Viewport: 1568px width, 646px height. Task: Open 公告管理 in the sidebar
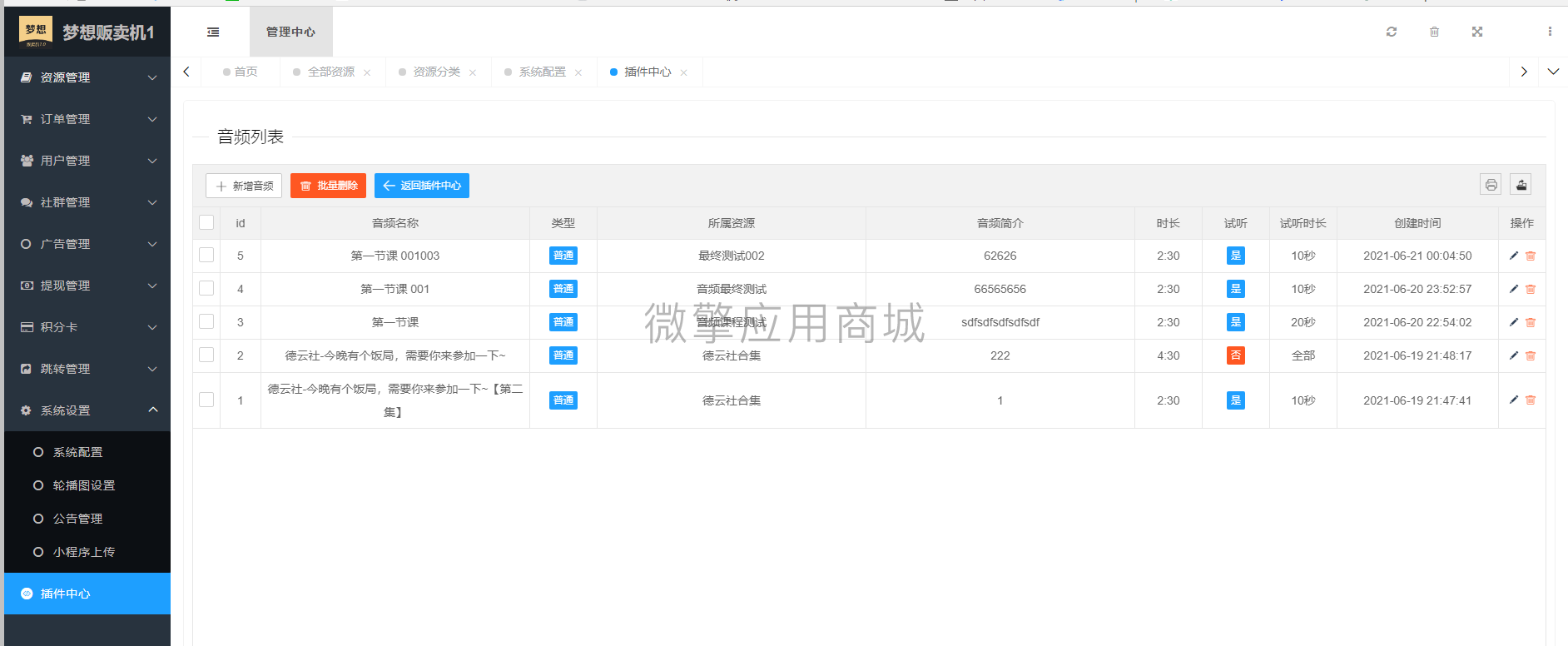87,519
